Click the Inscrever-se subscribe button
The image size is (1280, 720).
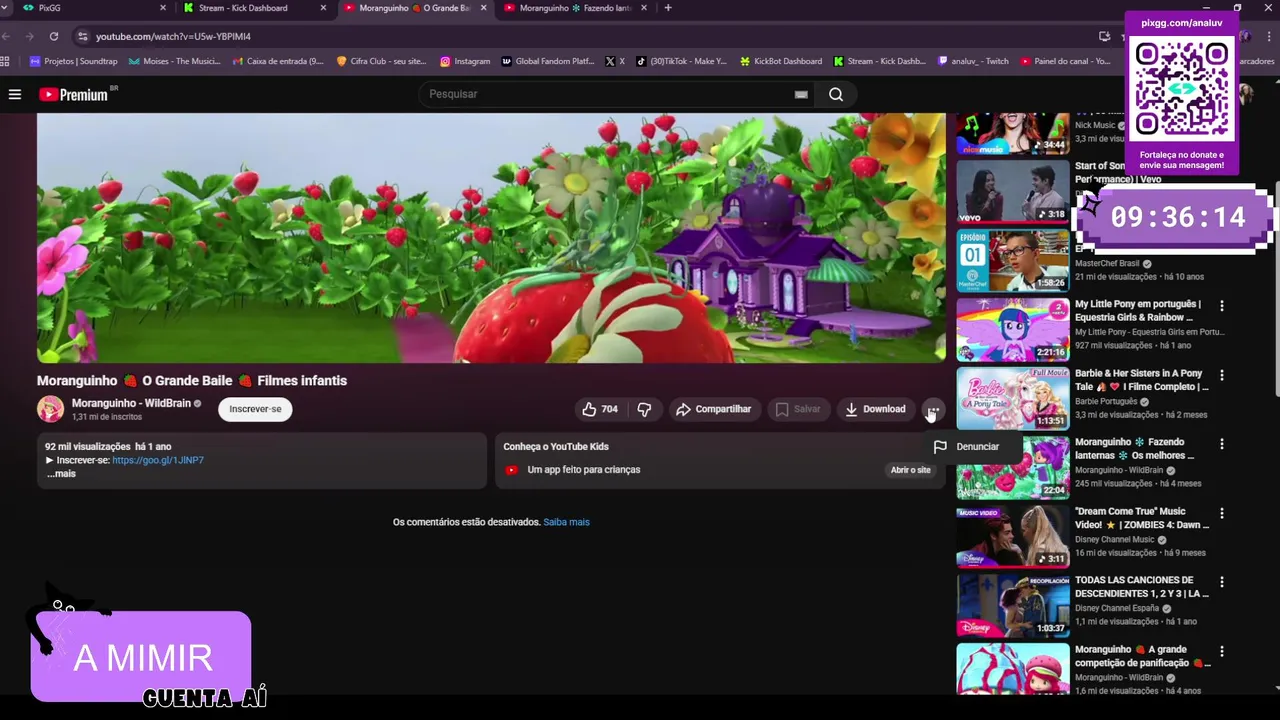(255, 409)
